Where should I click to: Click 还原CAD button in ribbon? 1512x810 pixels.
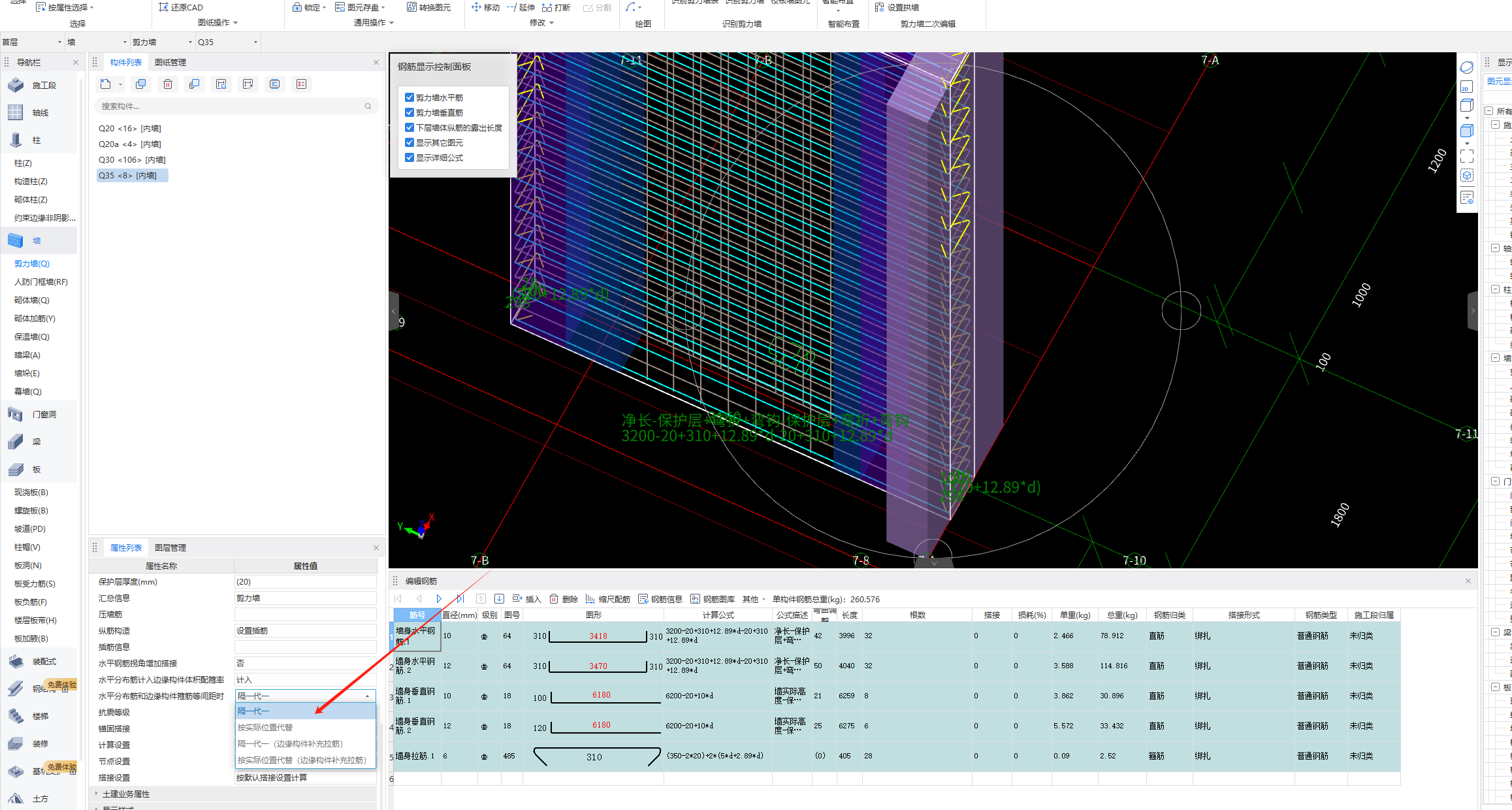coord(181,7)
